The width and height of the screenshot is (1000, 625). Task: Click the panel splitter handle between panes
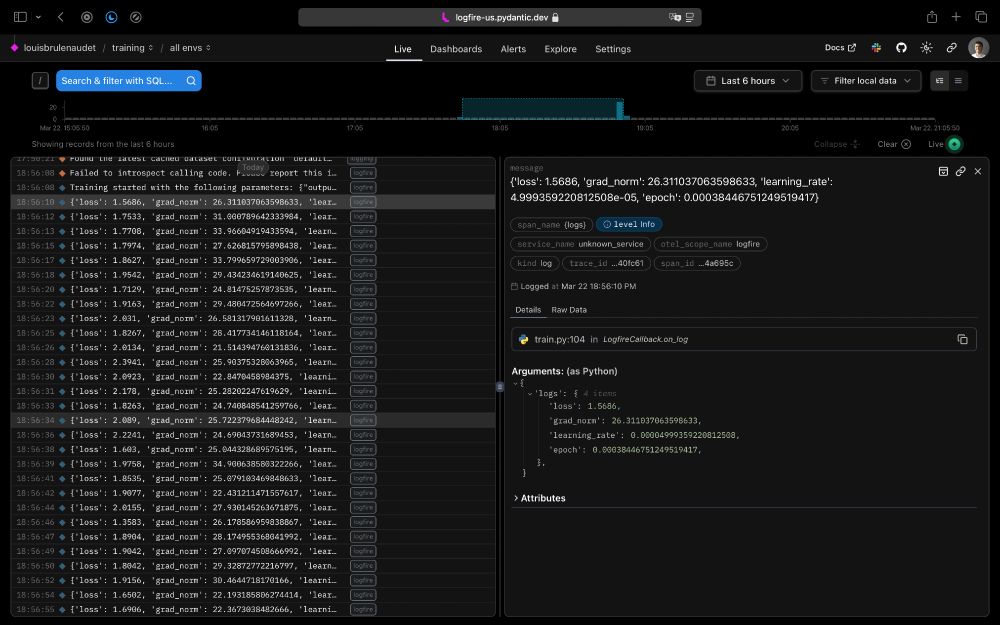500,386
